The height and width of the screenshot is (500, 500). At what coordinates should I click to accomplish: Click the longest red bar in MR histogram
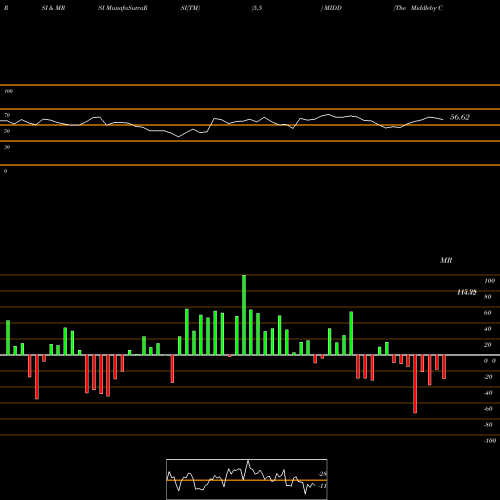[x=415, y=384]
